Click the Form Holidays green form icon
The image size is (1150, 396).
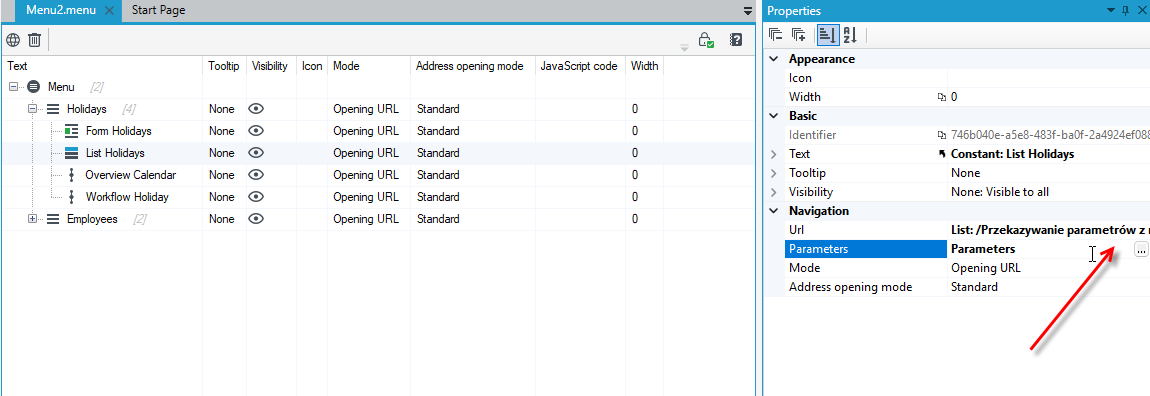click(x=71, y=131)
